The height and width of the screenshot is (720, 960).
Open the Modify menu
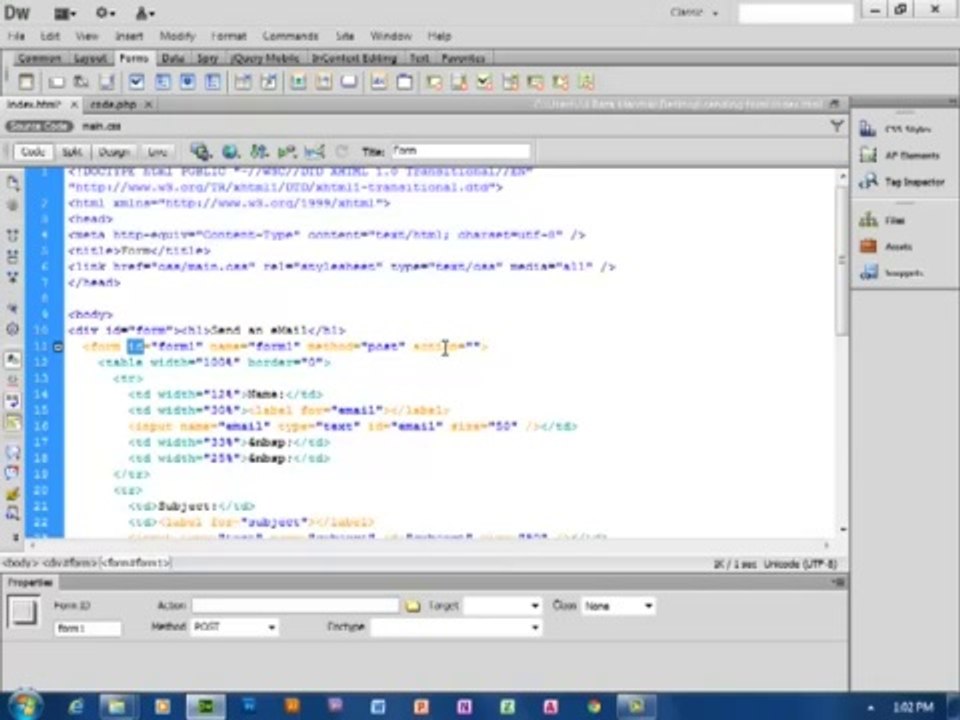click(x=177, y=36)
